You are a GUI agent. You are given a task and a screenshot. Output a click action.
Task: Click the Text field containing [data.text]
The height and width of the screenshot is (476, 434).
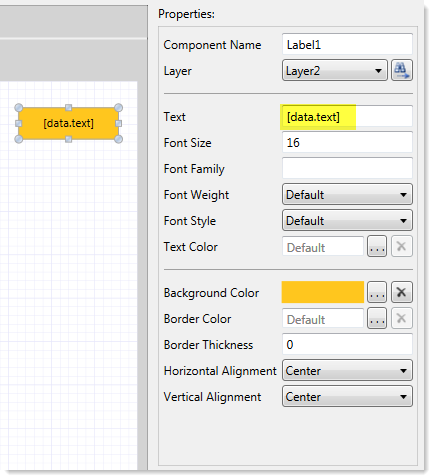pos(347,116)
